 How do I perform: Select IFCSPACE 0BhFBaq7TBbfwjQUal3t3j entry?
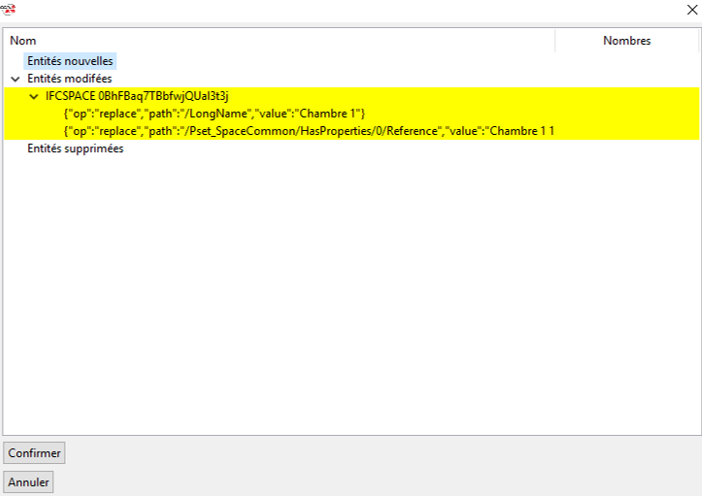(x=137, y=96)
